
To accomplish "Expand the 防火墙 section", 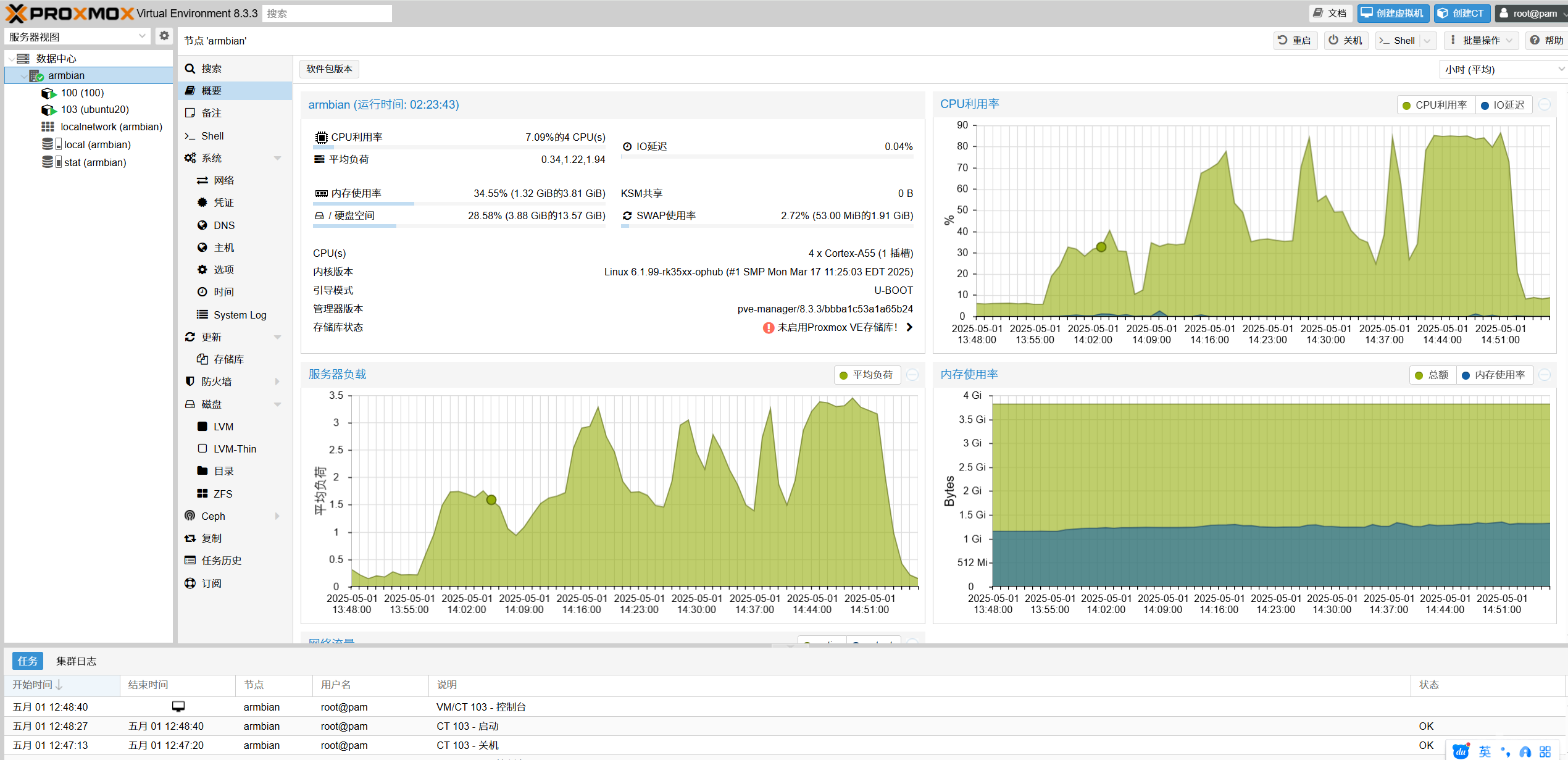I will point(277,382).
